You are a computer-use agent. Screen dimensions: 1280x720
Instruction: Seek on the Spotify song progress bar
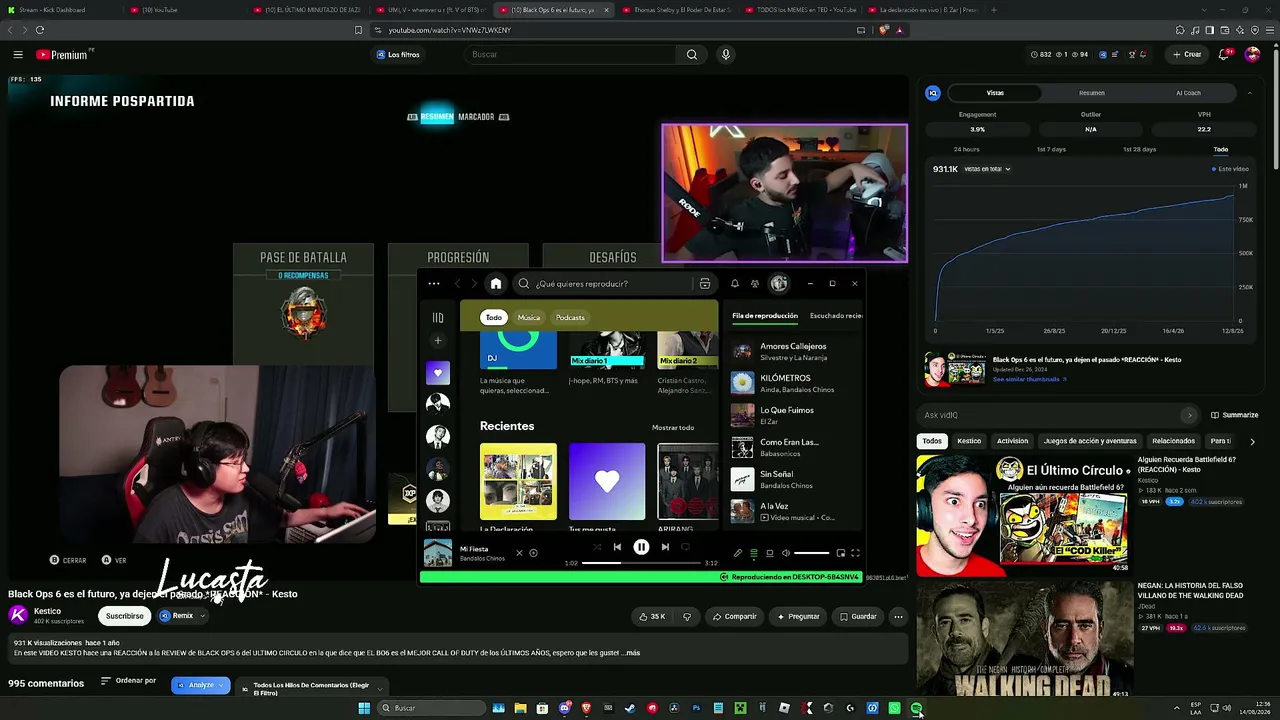click(x=641, y=563)
